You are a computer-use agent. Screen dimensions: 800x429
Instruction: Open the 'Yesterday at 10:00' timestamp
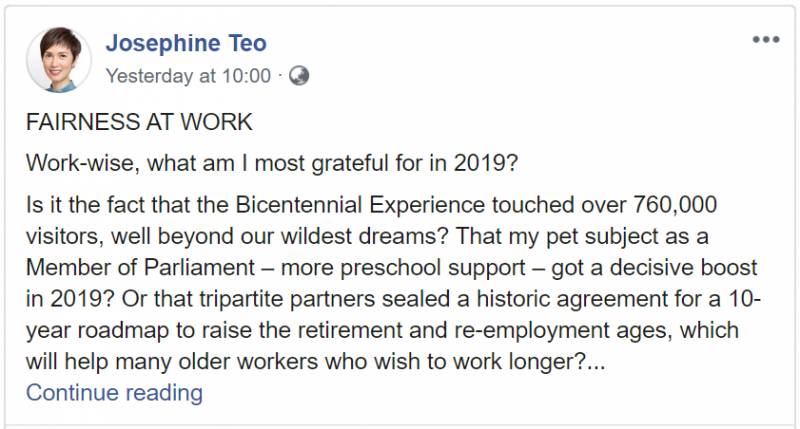pos(188,75)
